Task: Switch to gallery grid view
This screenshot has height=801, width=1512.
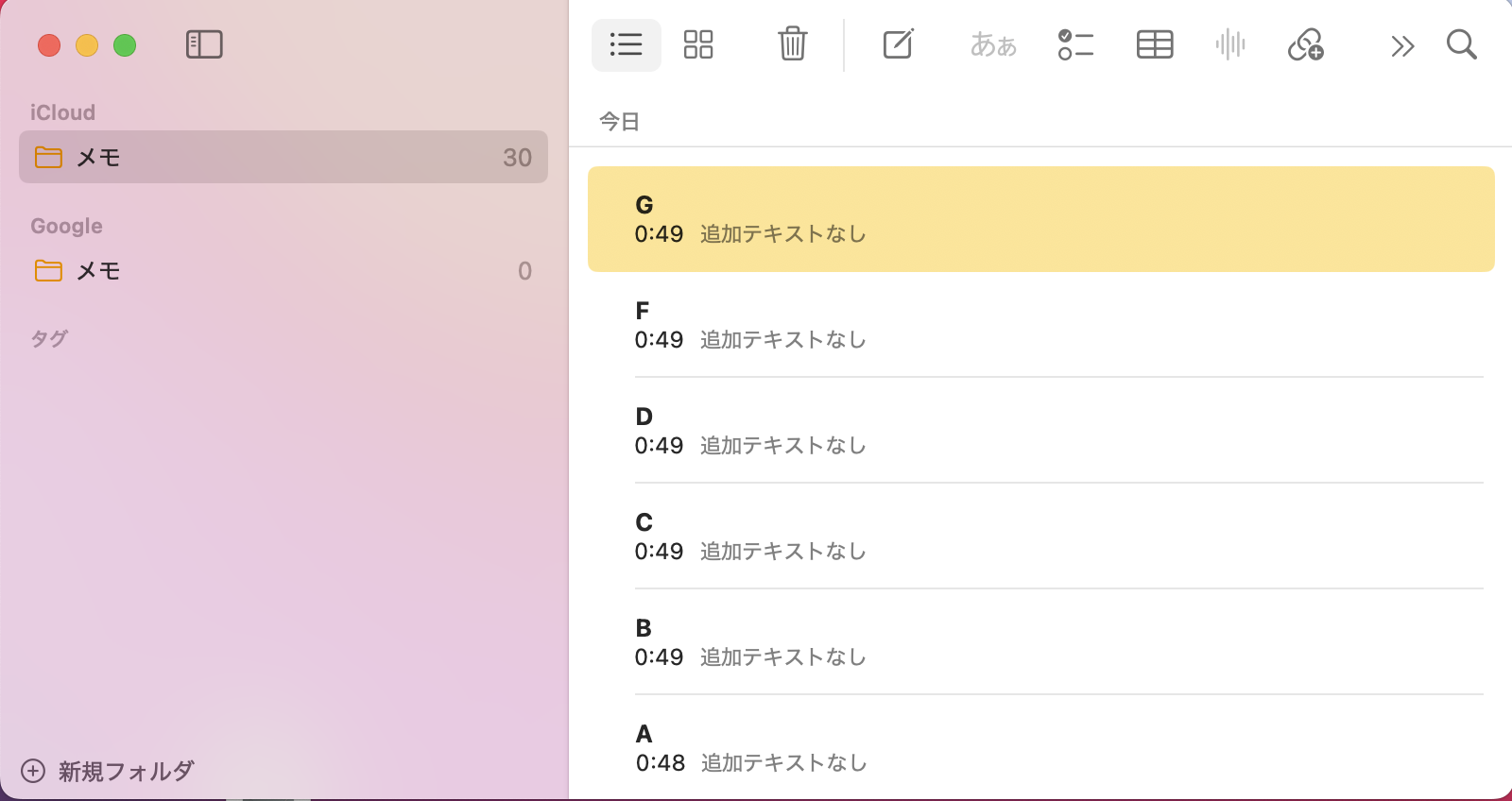Action: [x=698, y=44]
